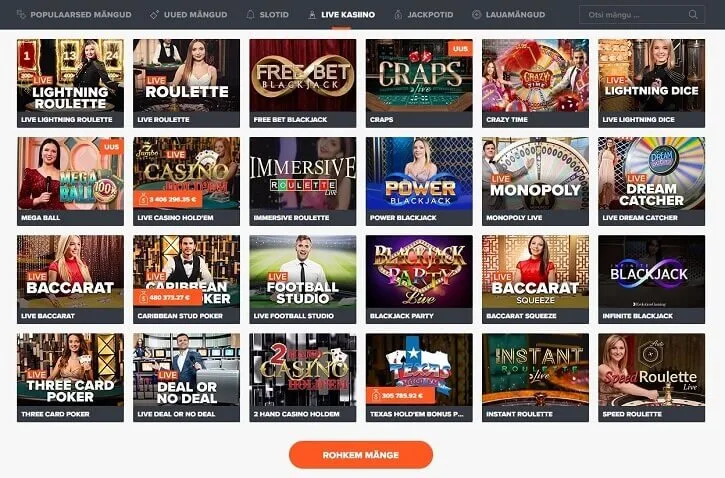Click the Rohkem Mänge button
Image resolution: width=725 pixels, height=478 pixels.
point(361,455)
